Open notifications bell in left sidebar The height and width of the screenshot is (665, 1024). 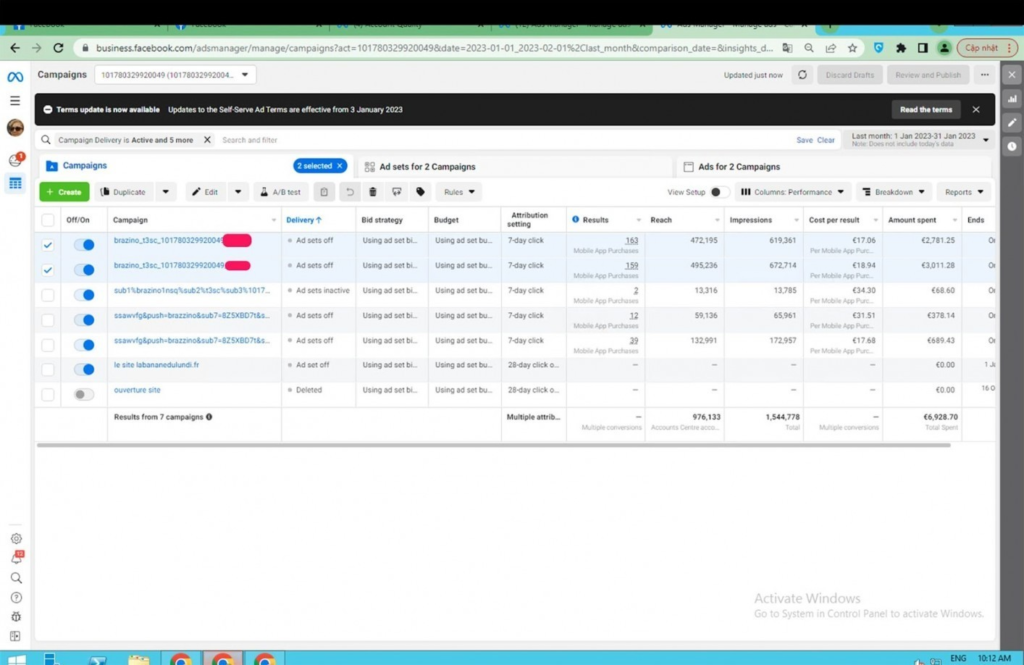click(16, 558)
